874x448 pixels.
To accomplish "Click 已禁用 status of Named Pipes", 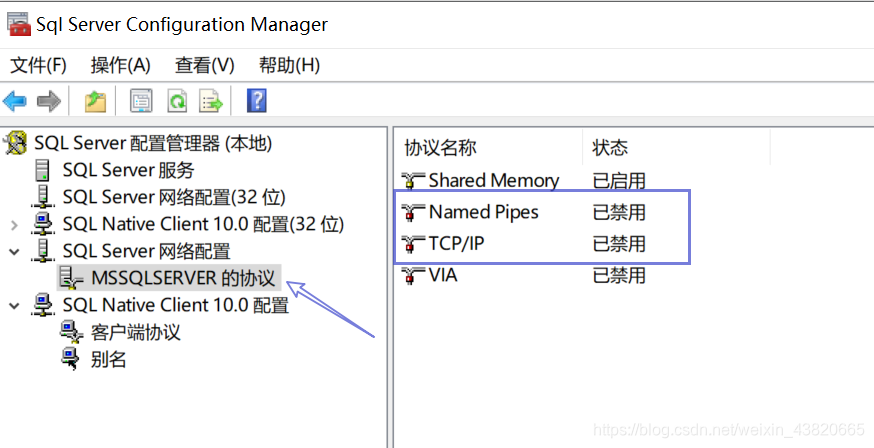I will click(x=619, y=212).
